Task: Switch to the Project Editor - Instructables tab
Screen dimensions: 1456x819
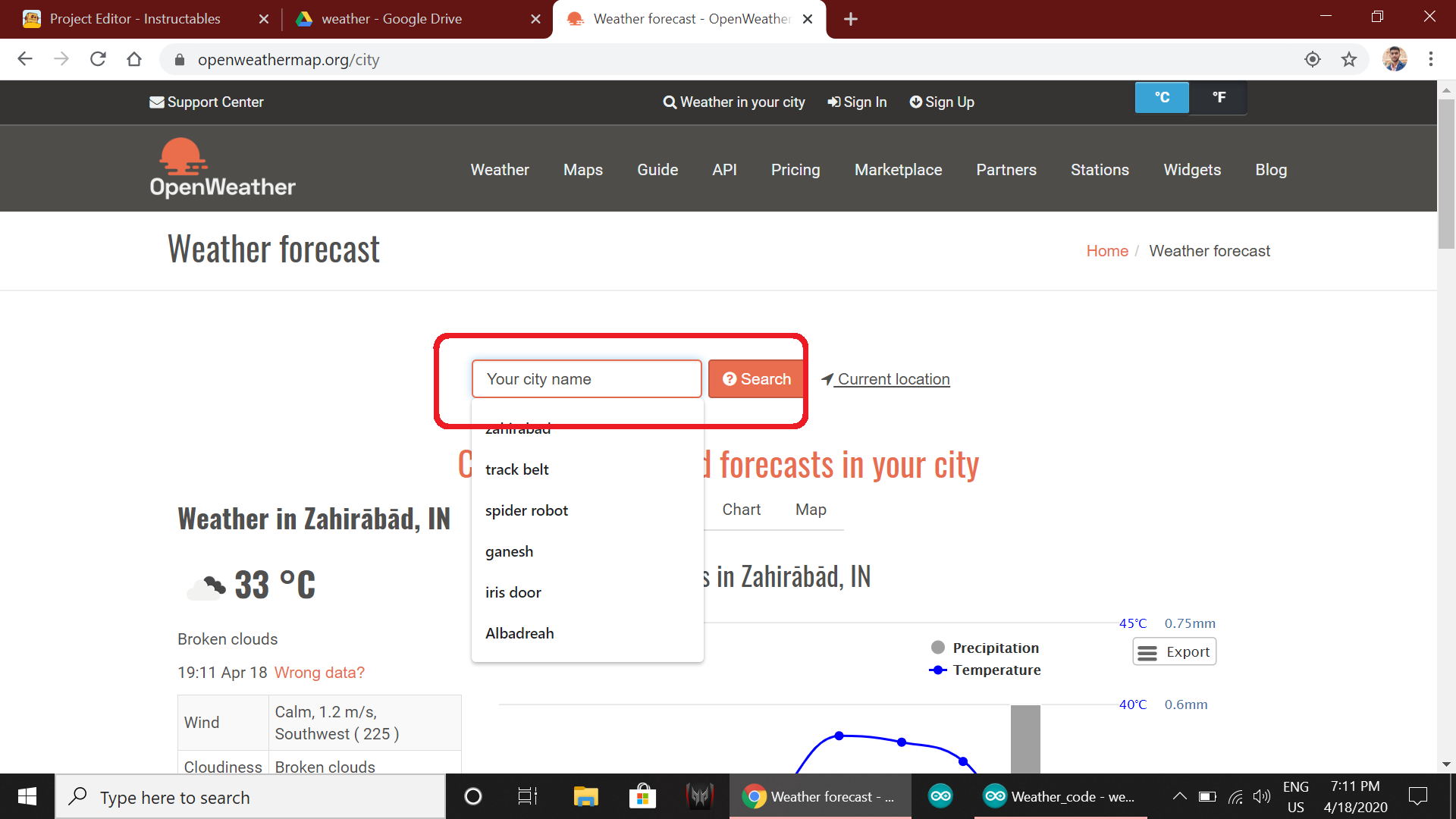Action: (x=135, y=19)
